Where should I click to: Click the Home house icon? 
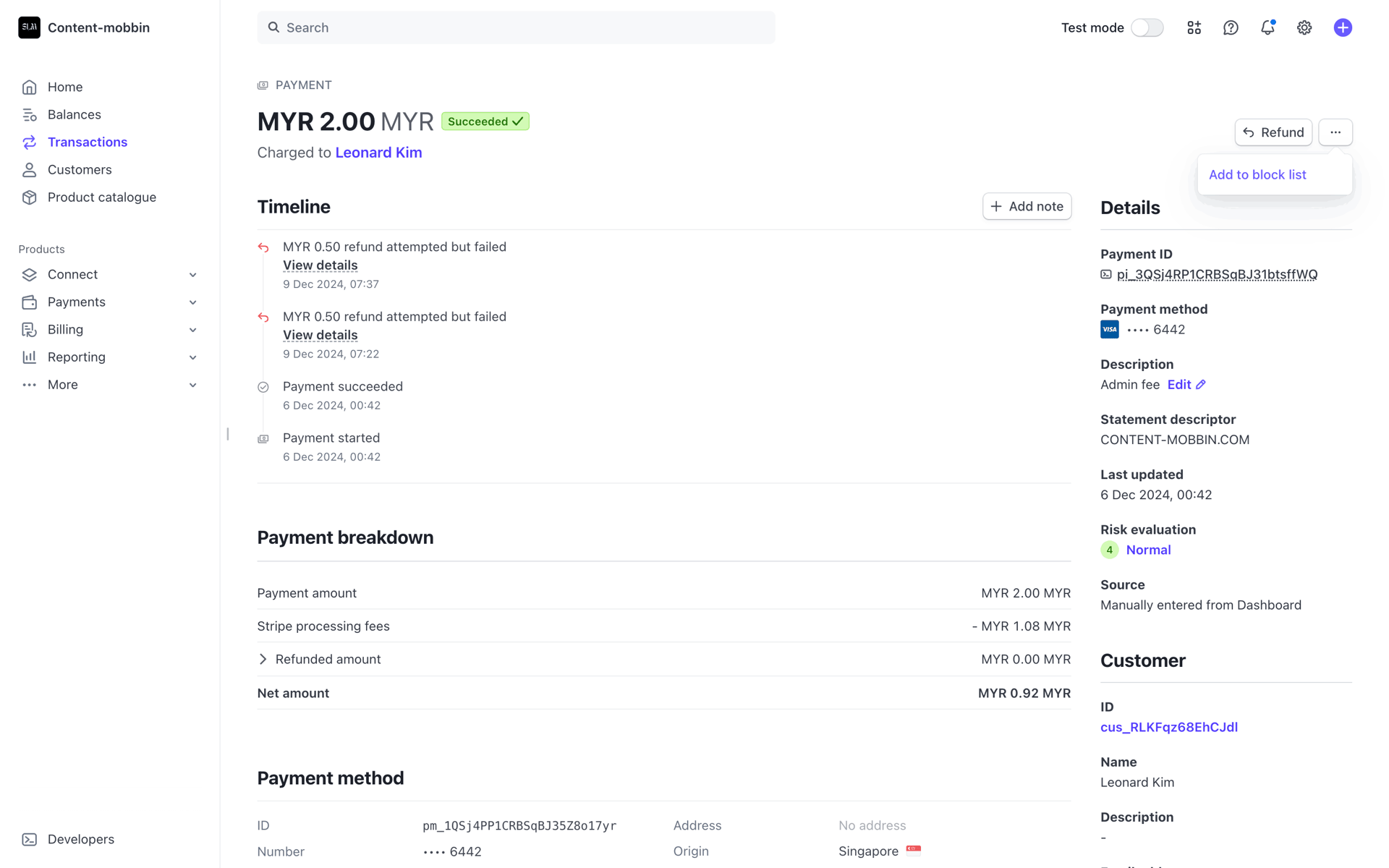point(29,87)
